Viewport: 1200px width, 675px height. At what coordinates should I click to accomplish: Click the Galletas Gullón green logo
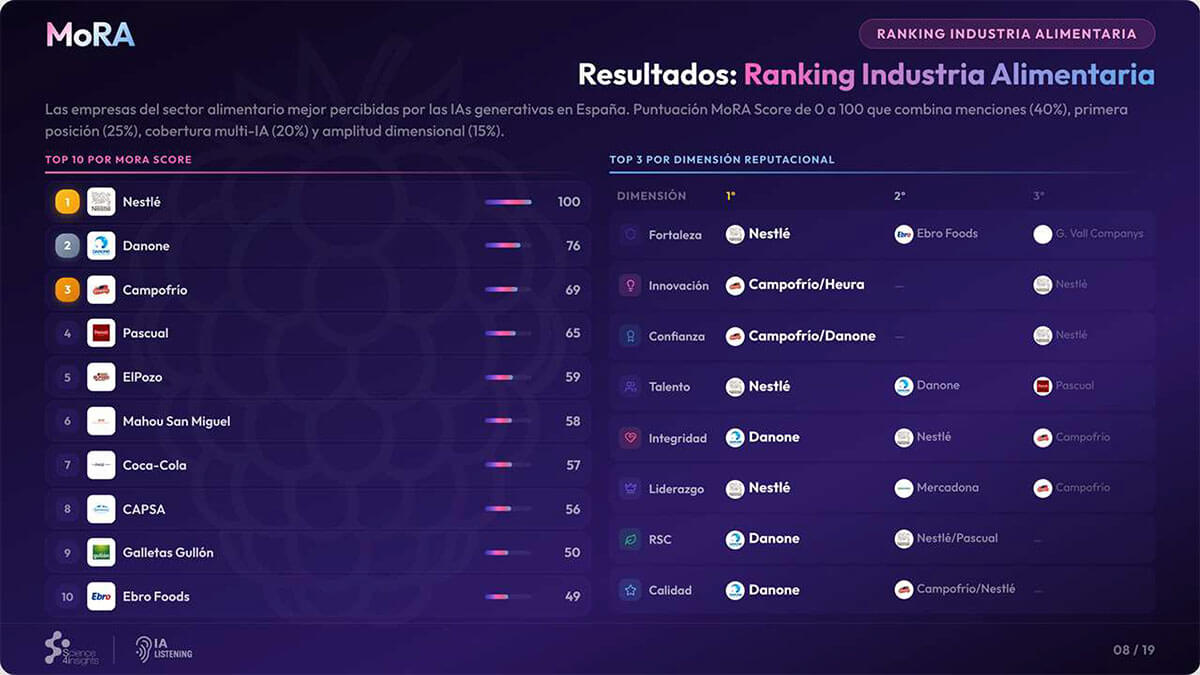coord(101,552)
